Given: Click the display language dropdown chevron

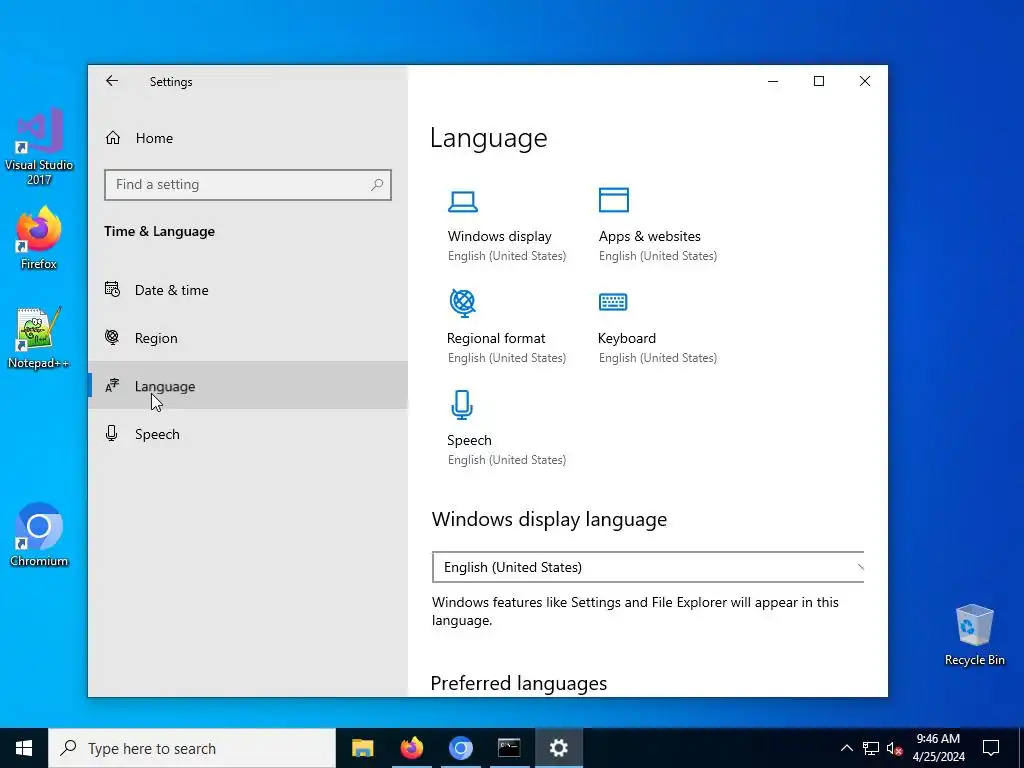Looking at the screenshot, I should (860, 567).
